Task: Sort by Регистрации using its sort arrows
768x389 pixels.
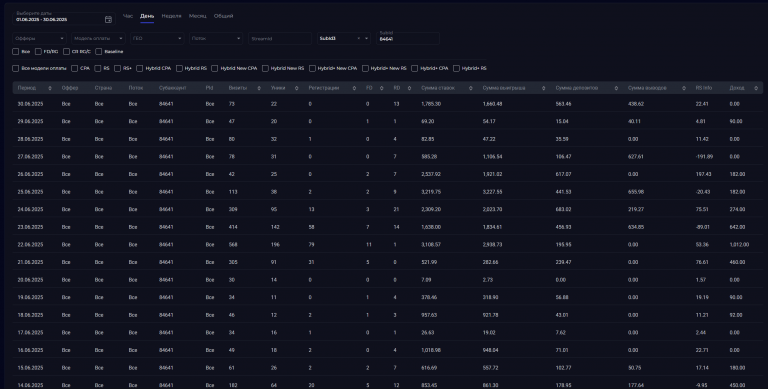Action: pyautogui.click(x=354, y=88)
